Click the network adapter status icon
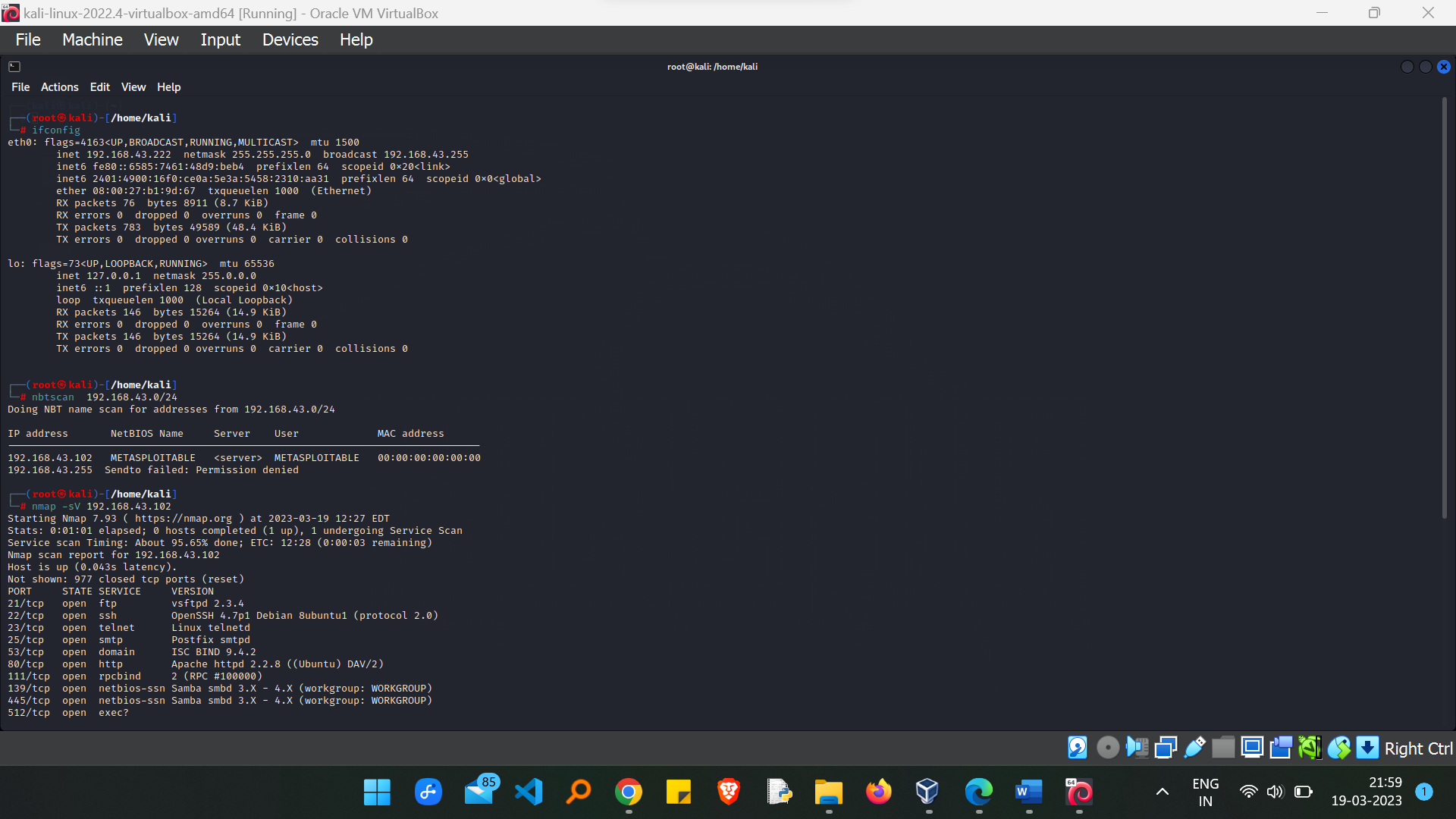This screenshot has height=819, width=1456. (x=1166, y=748)
